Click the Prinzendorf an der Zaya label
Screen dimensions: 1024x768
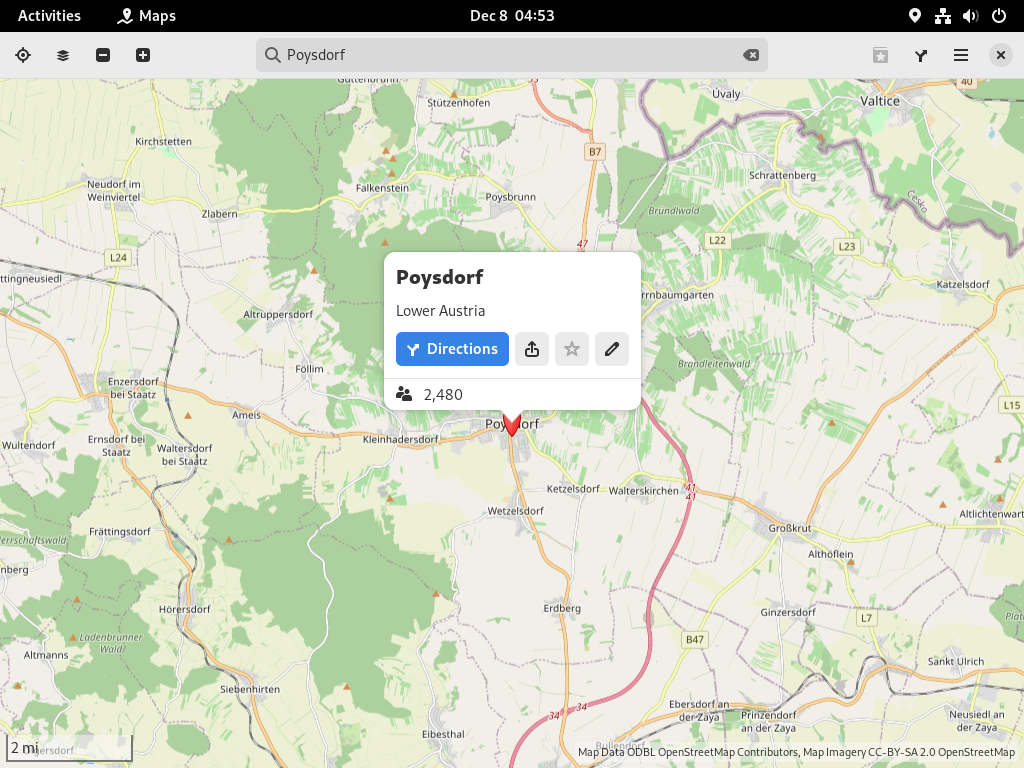pyautogui.click(x=769, y=722)
